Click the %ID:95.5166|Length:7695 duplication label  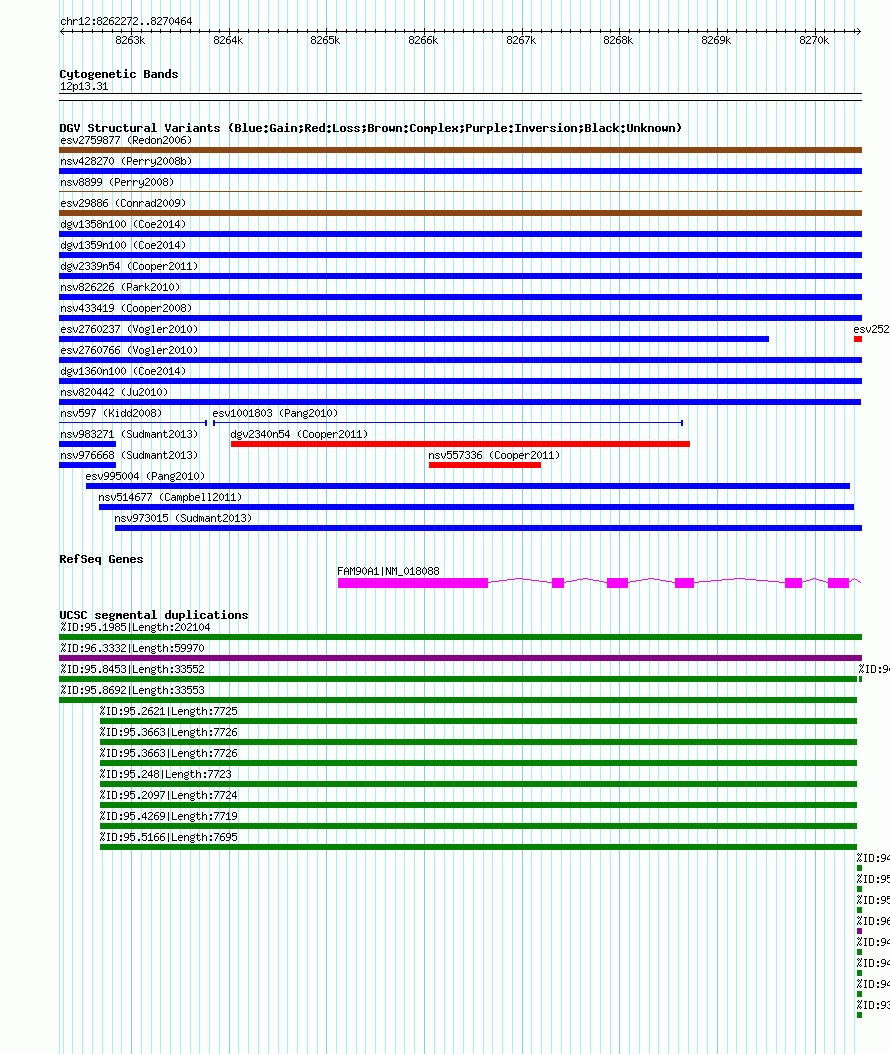(x=169, y=837)
